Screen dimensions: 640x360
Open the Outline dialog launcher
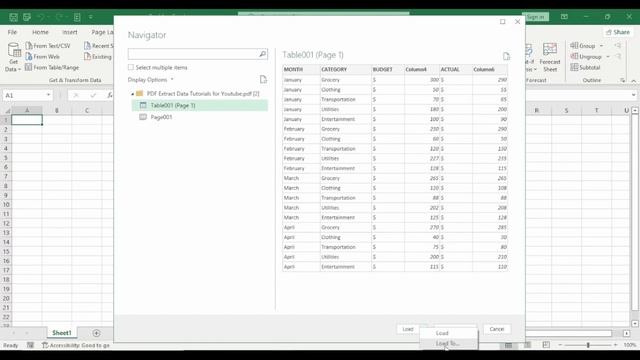click(x=622, y=80)
